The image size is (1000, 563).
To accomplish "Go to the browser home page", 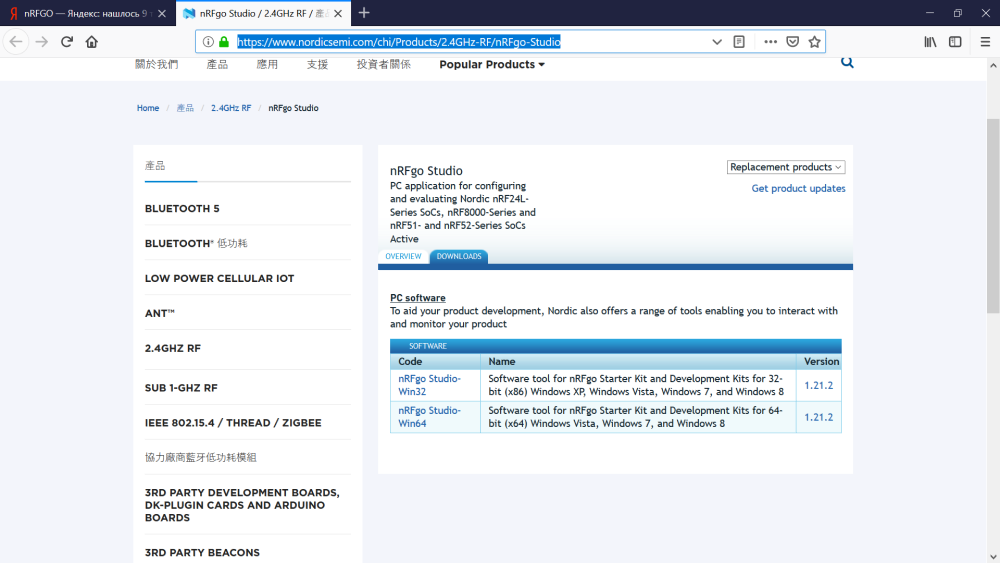I will (x=92, y=42).
